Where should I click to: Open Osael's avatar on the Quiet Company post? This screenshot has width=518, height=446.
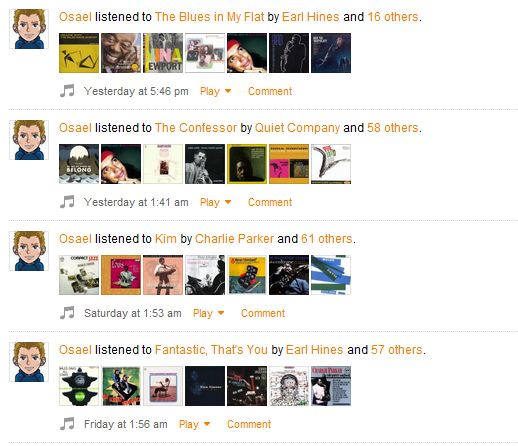click(29, 140)
